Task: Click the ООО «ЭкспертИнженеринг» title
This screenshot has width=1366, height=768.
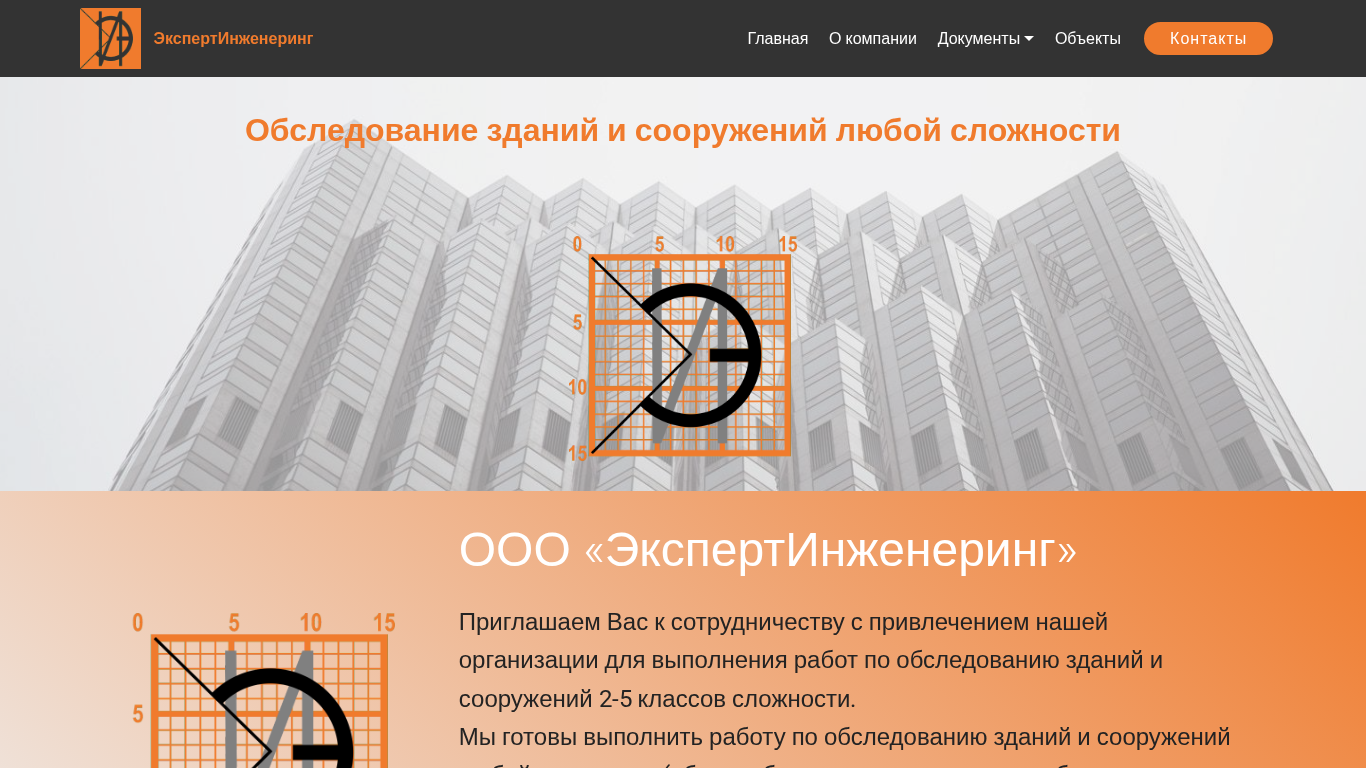Action: tap(768, 549)
